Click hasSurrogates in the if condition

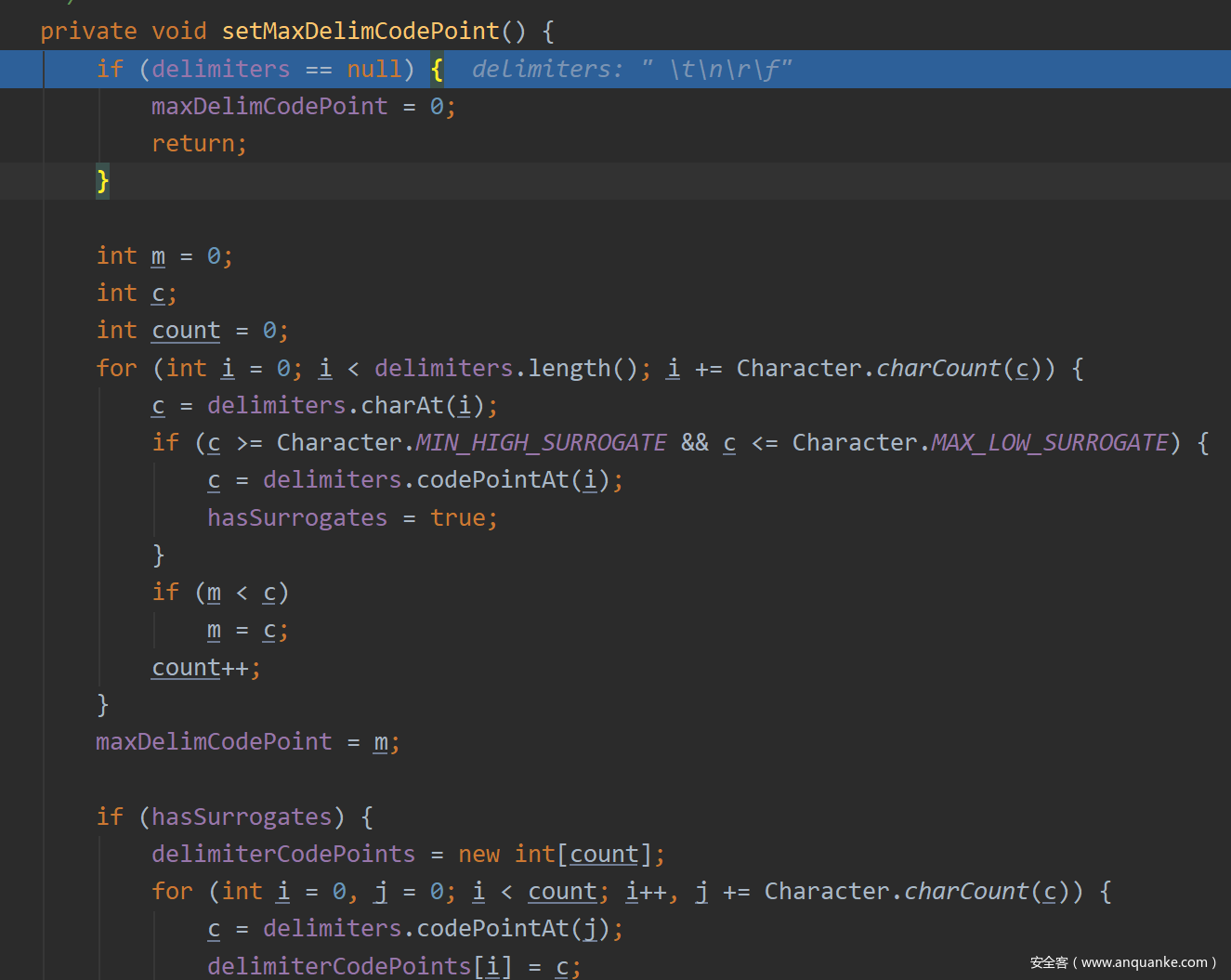click(242, 817)
